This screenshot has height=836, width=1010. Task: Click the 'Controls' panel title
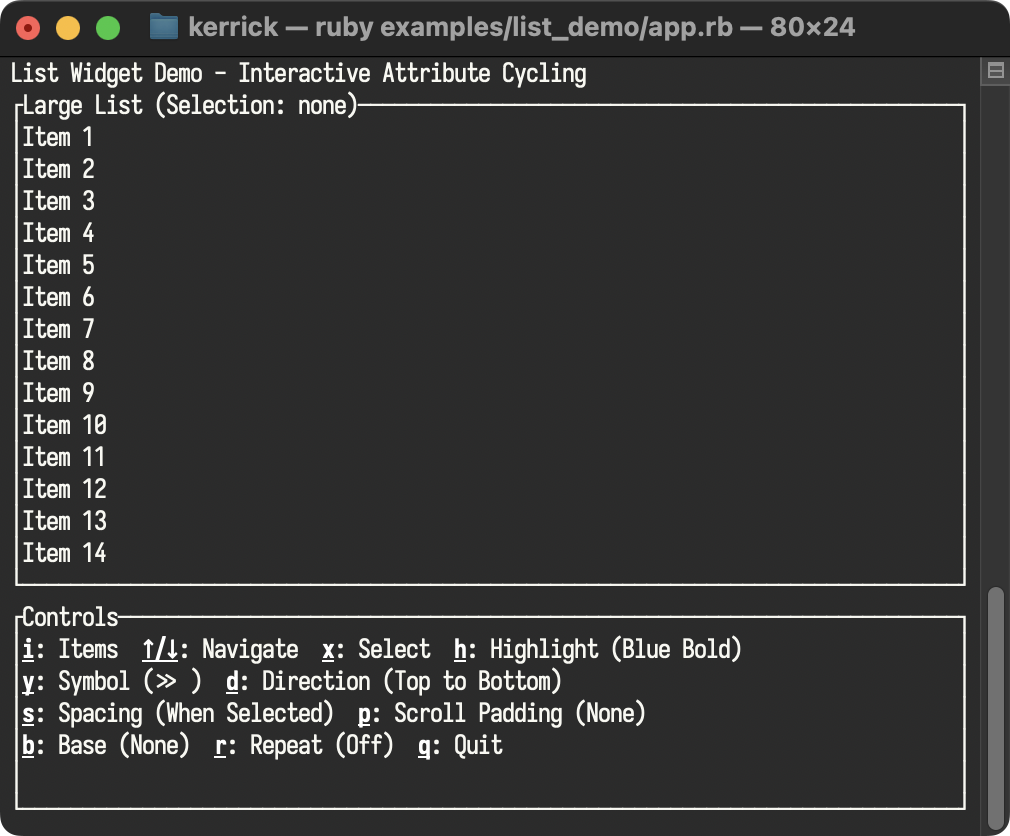70,617
